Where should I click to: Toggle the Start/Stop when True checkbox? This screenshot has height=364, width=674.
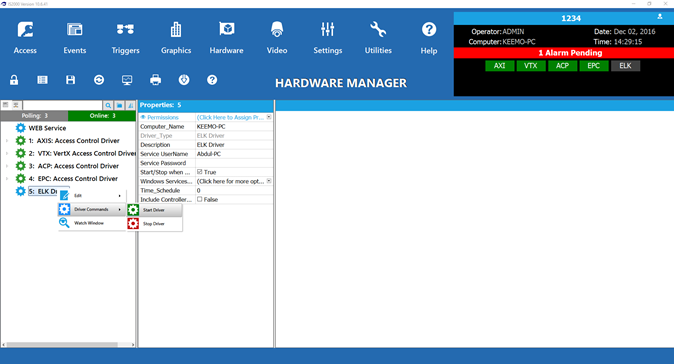pyautogui.click(x=199, y=171)
